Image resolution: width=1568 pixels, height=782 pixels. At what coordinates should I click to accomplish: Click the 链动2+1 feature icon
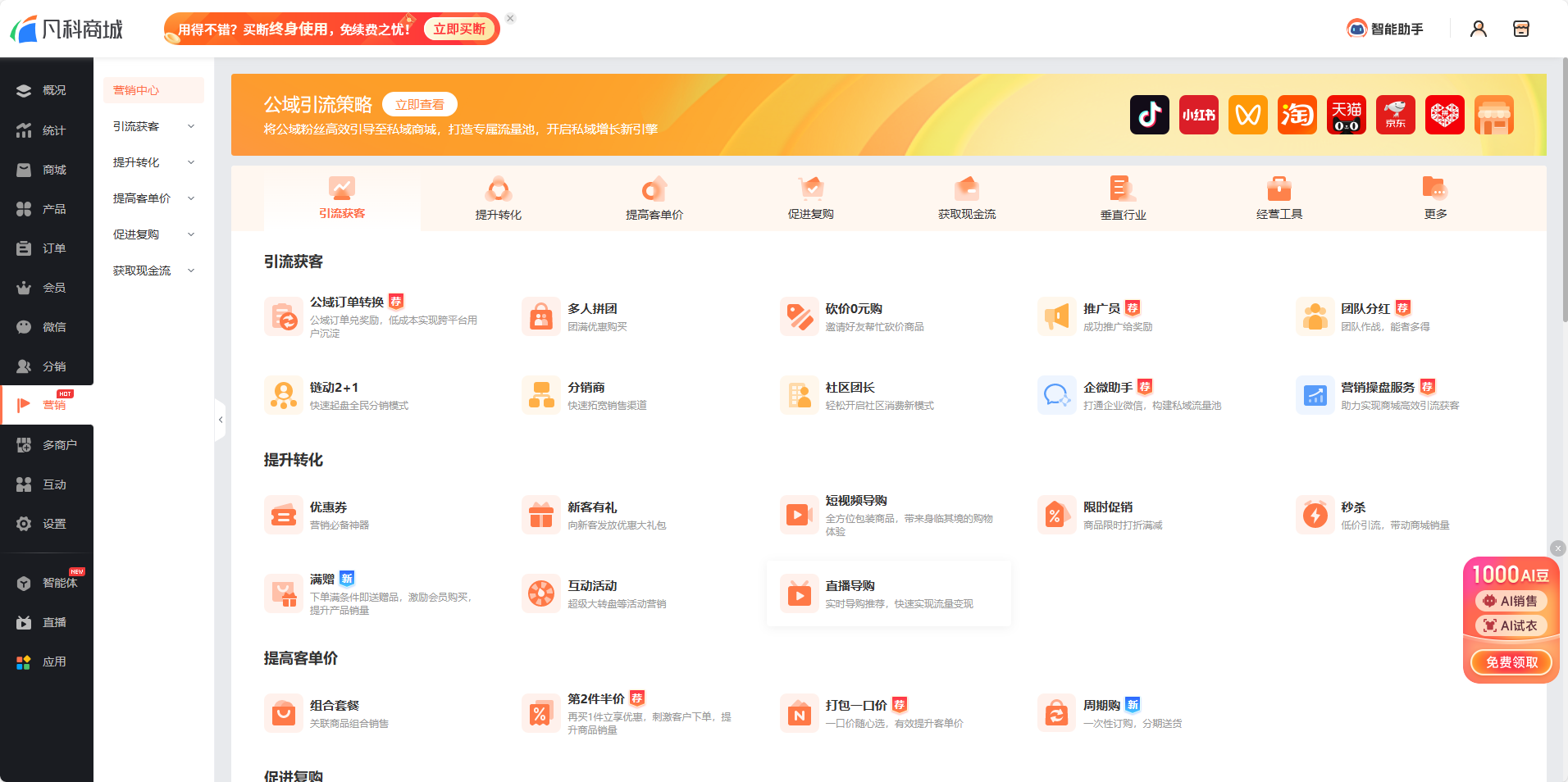(284, 396)
